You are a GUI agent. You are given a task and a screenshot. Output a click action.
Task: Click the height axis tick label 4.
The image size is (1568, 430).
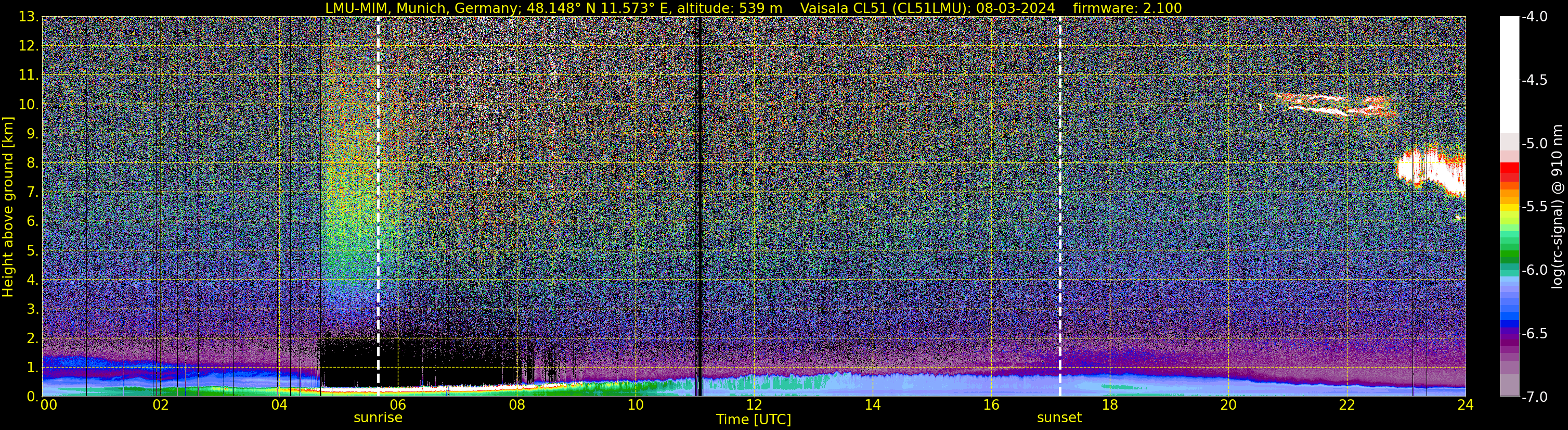(32, 280)
